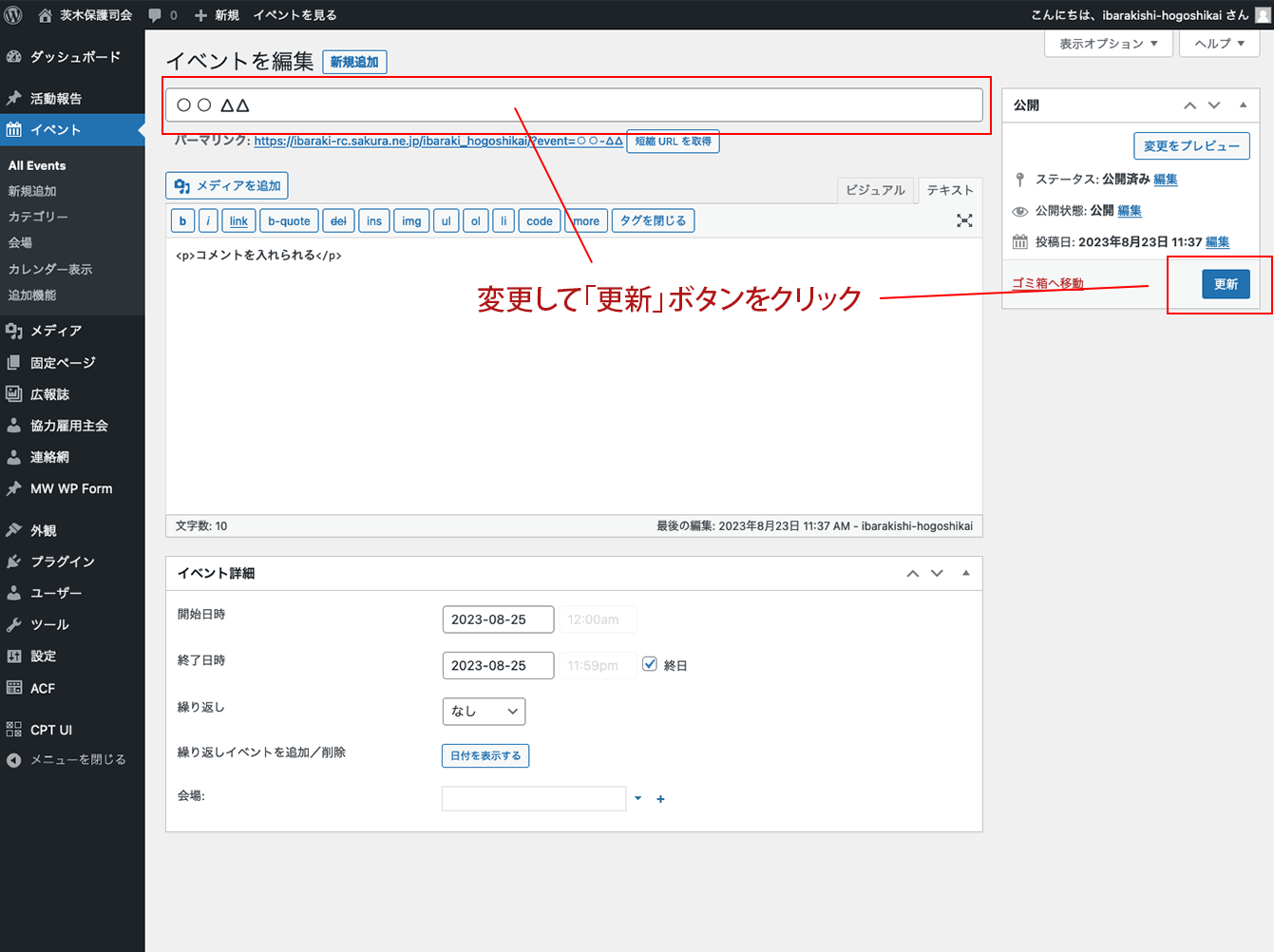Toggle the fullscreen editor icon
The width and height of the screenshot is (1274, 952).
click(x=964, y=220)
